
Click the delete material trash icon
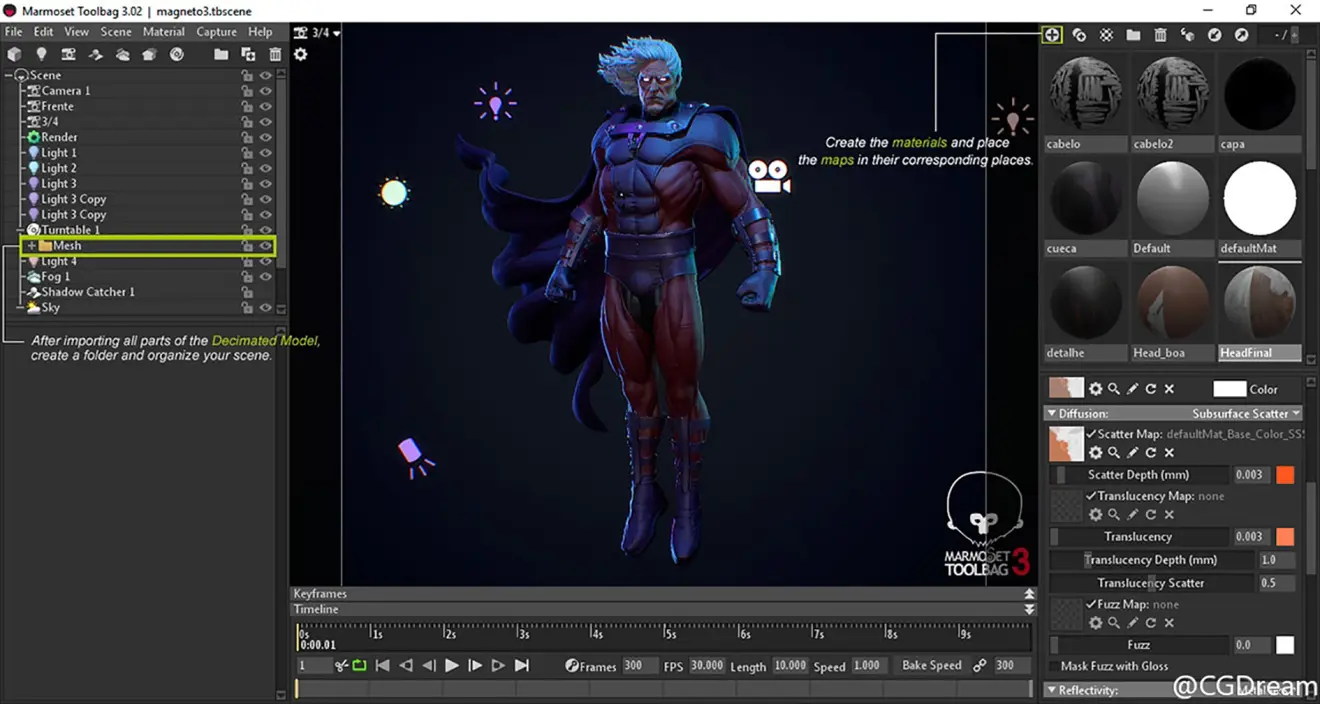(x=1160, y=35)
